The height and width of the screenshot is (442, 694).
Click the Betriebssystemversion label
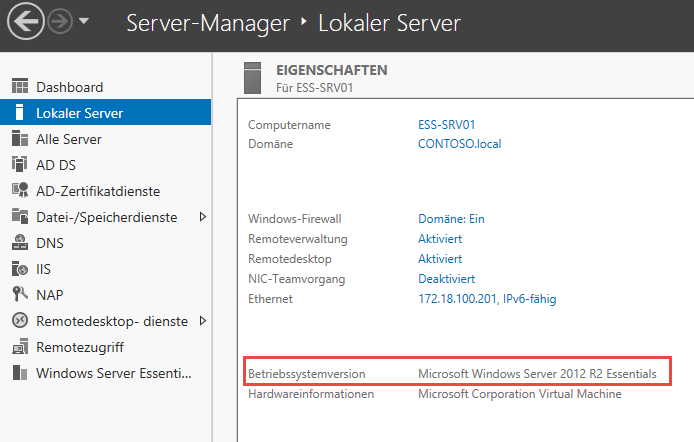pyautogui.click(x=306, y=374)
